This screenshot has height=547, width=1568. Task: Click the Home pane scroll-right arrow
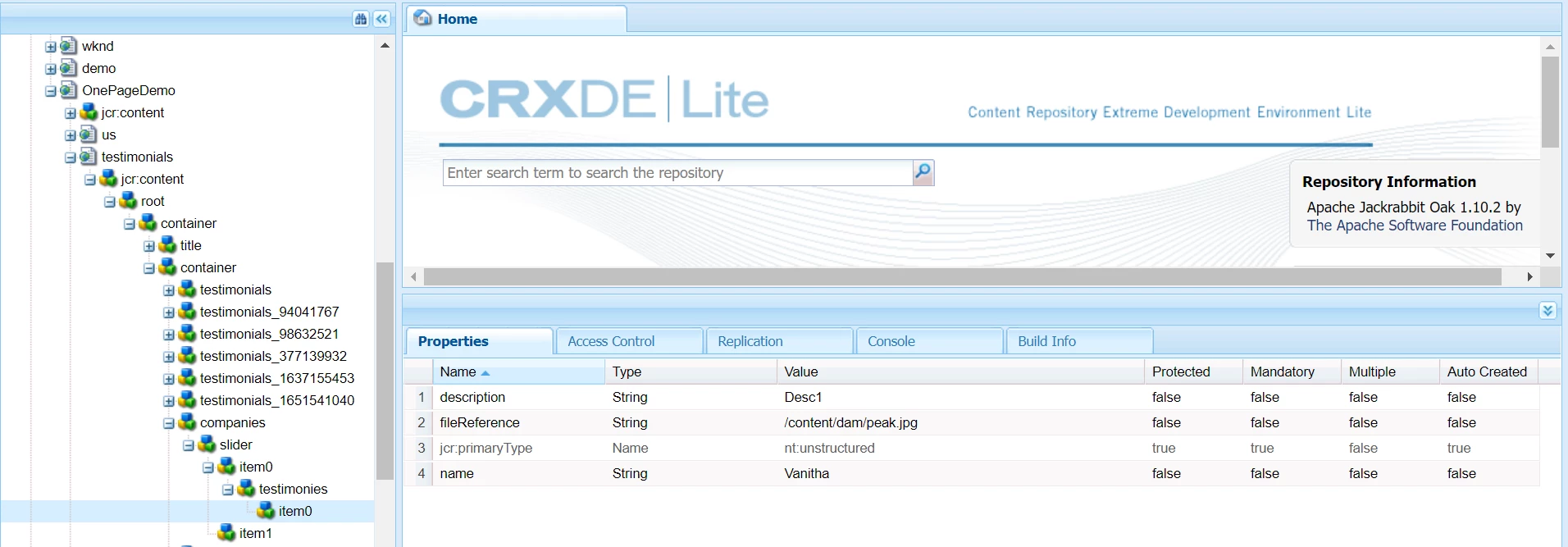tap(1530, 277)
